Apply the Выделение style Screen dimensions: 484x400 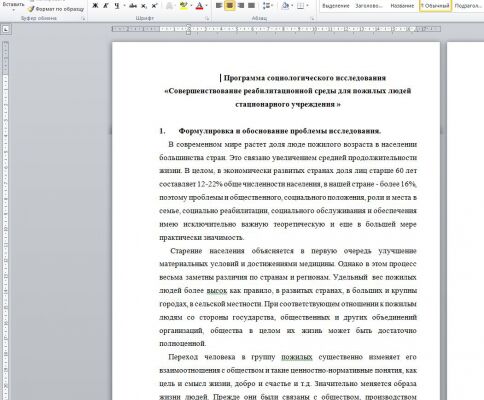click(336, 6)
